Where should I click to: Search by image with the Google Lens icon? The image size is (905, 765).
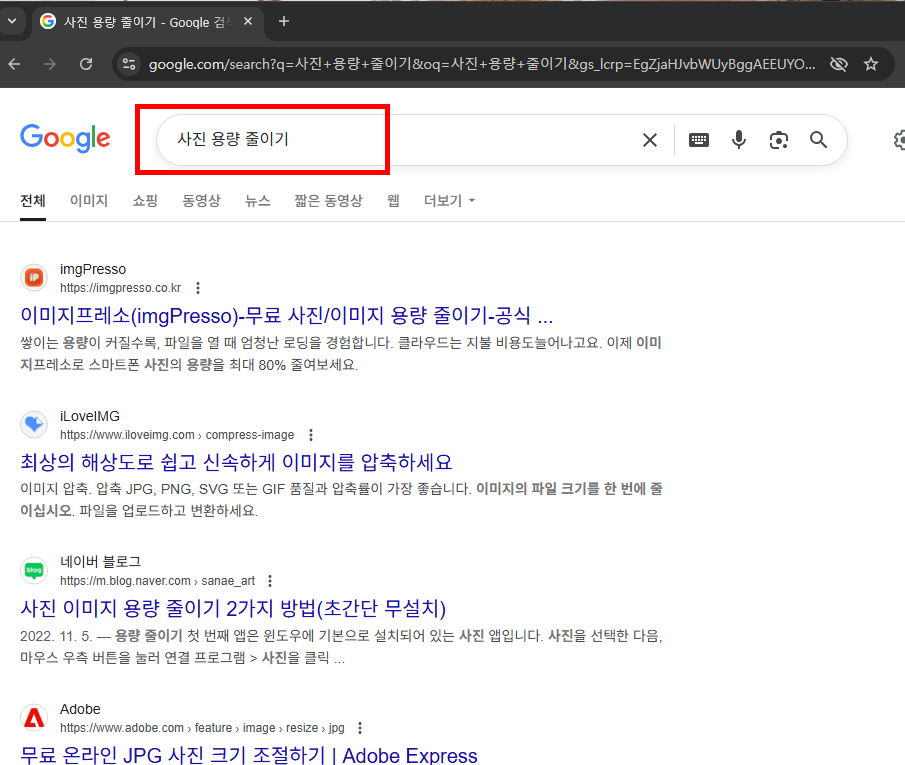pyautogui.click(x=779, y=140)
